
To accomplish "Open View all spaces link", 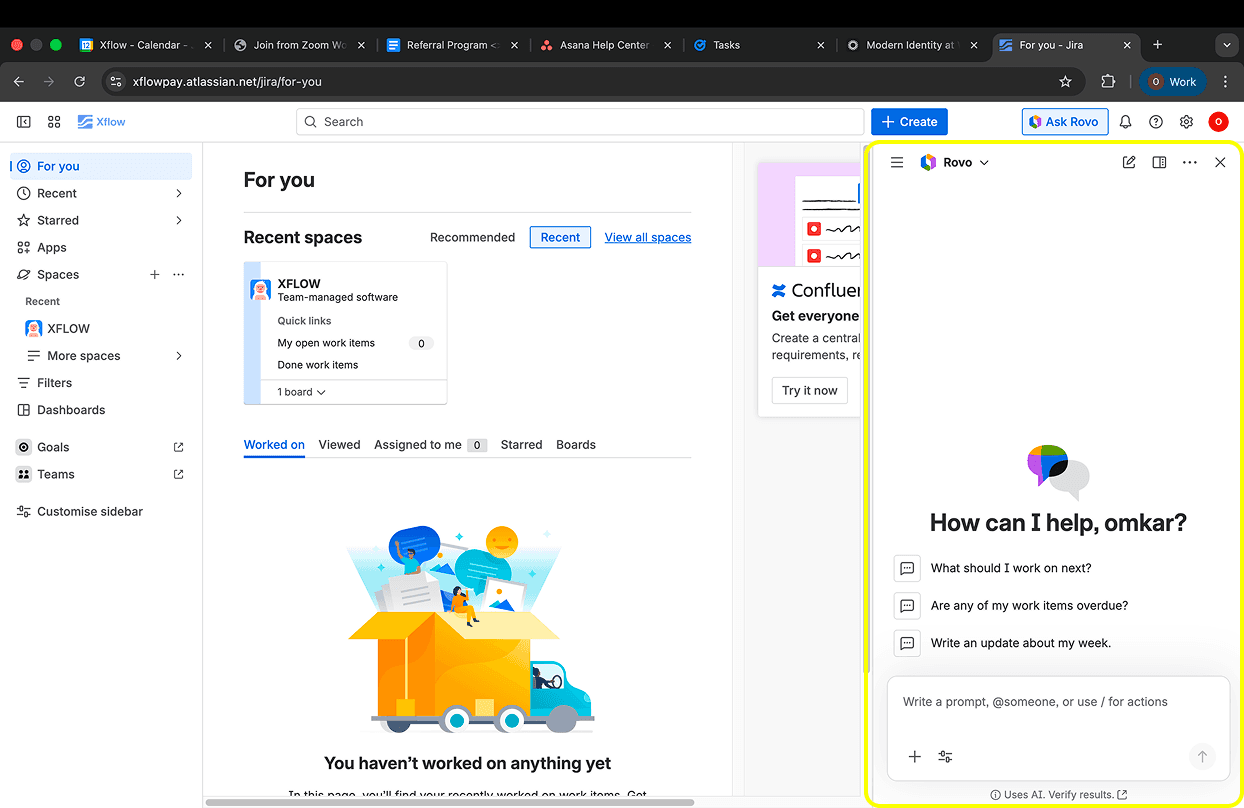I will coord(648,237).
